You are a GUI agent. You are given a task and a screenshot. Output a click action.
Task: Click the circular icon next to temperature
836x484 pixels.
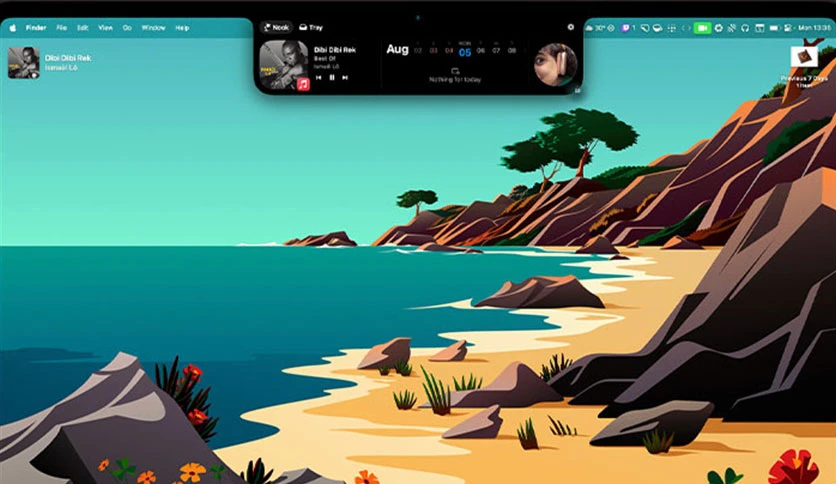click(611, 28)
